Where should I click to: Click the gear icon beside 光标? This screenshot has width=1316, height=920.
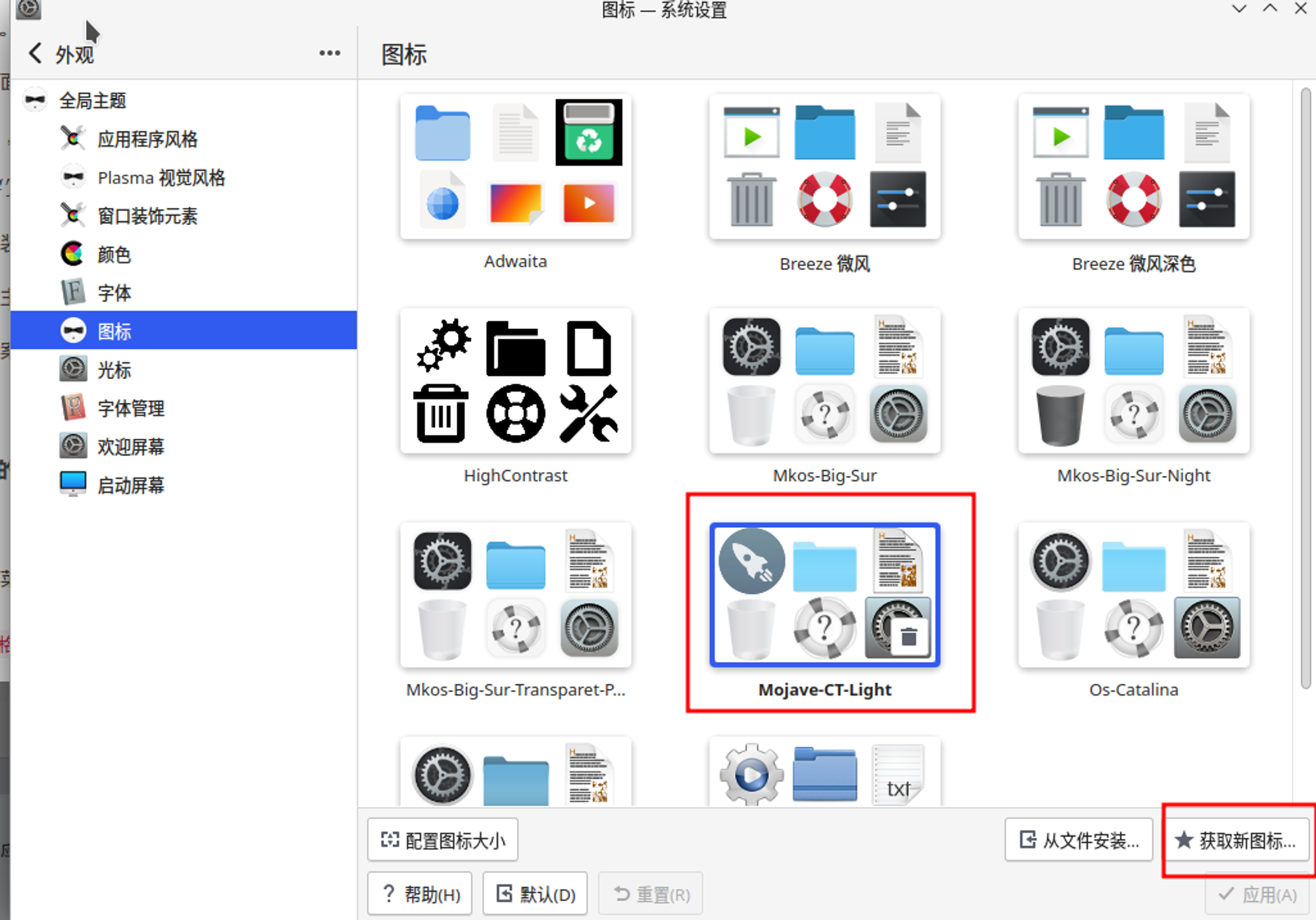coord(73,369)
